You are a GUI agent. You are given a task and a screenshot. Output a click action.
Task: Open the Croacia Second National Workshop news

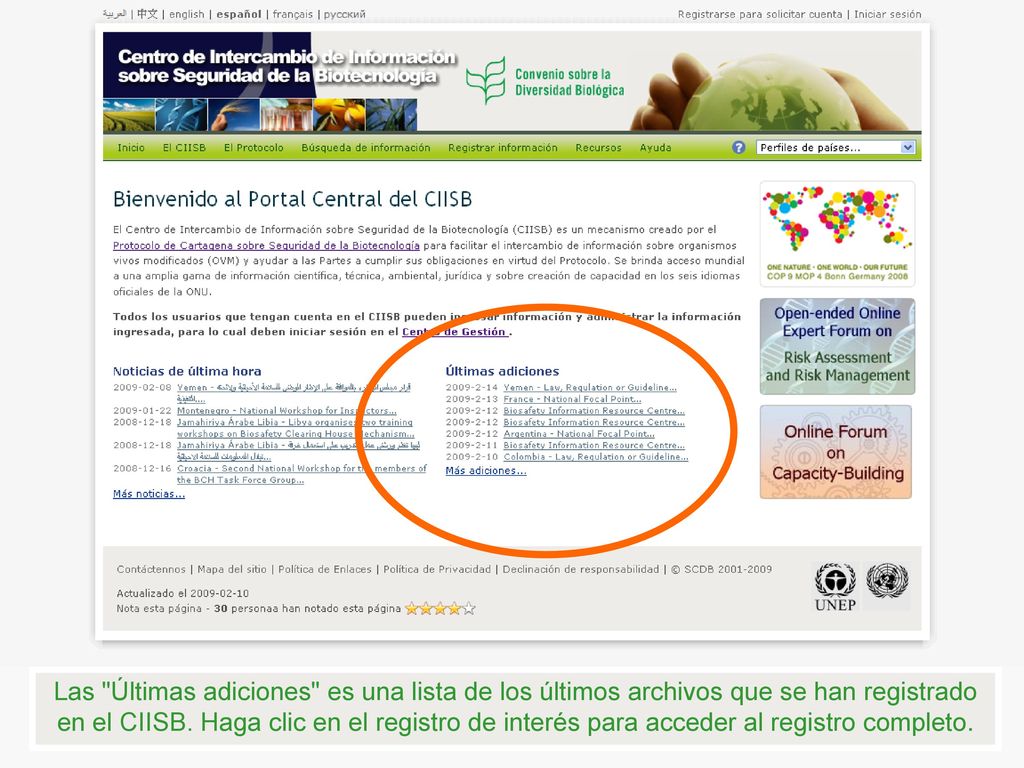(302, 474)
